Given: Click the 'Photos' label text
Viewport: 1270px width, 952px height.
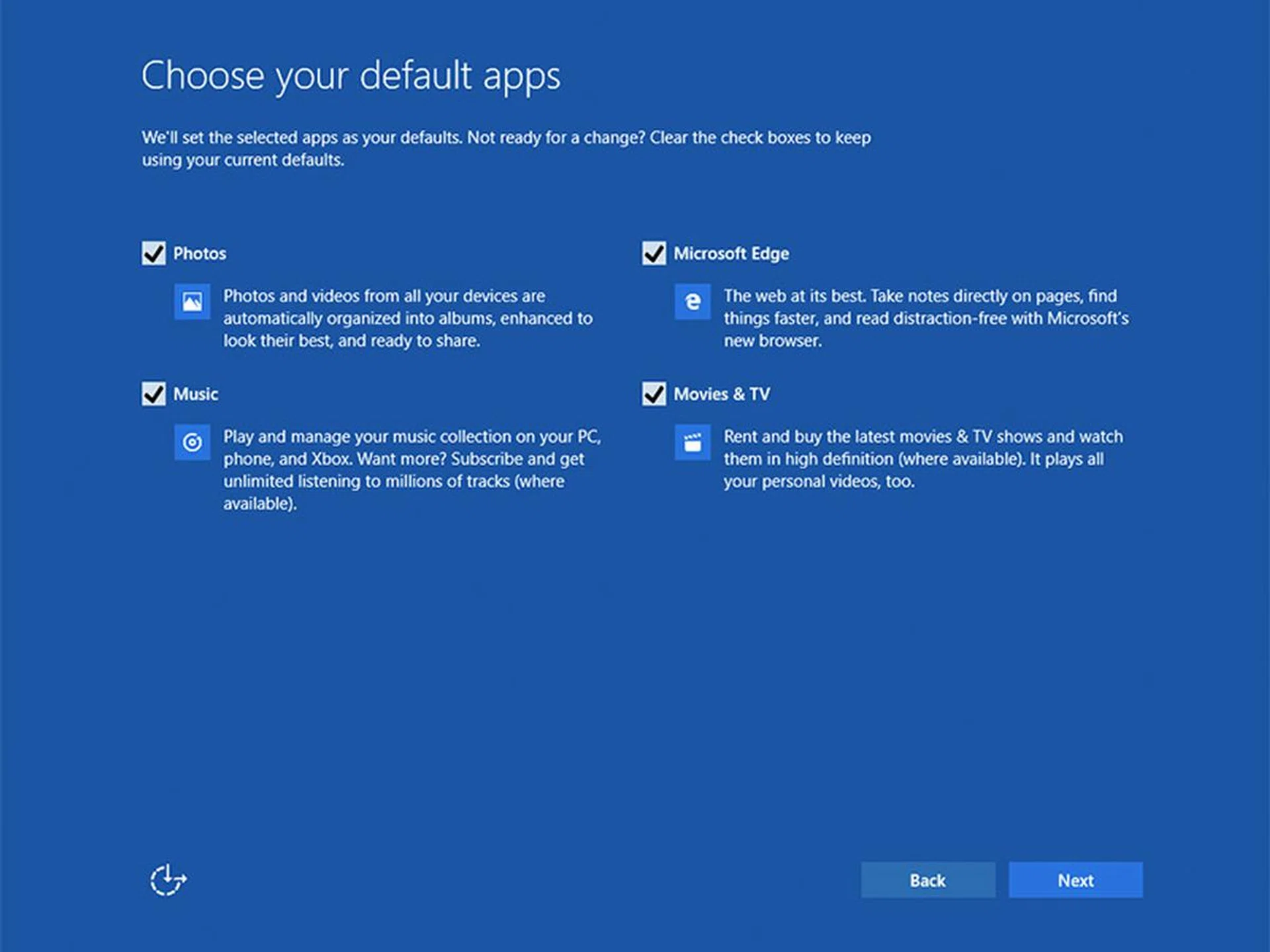Looking at the screenshot, I should click(200, 254).
